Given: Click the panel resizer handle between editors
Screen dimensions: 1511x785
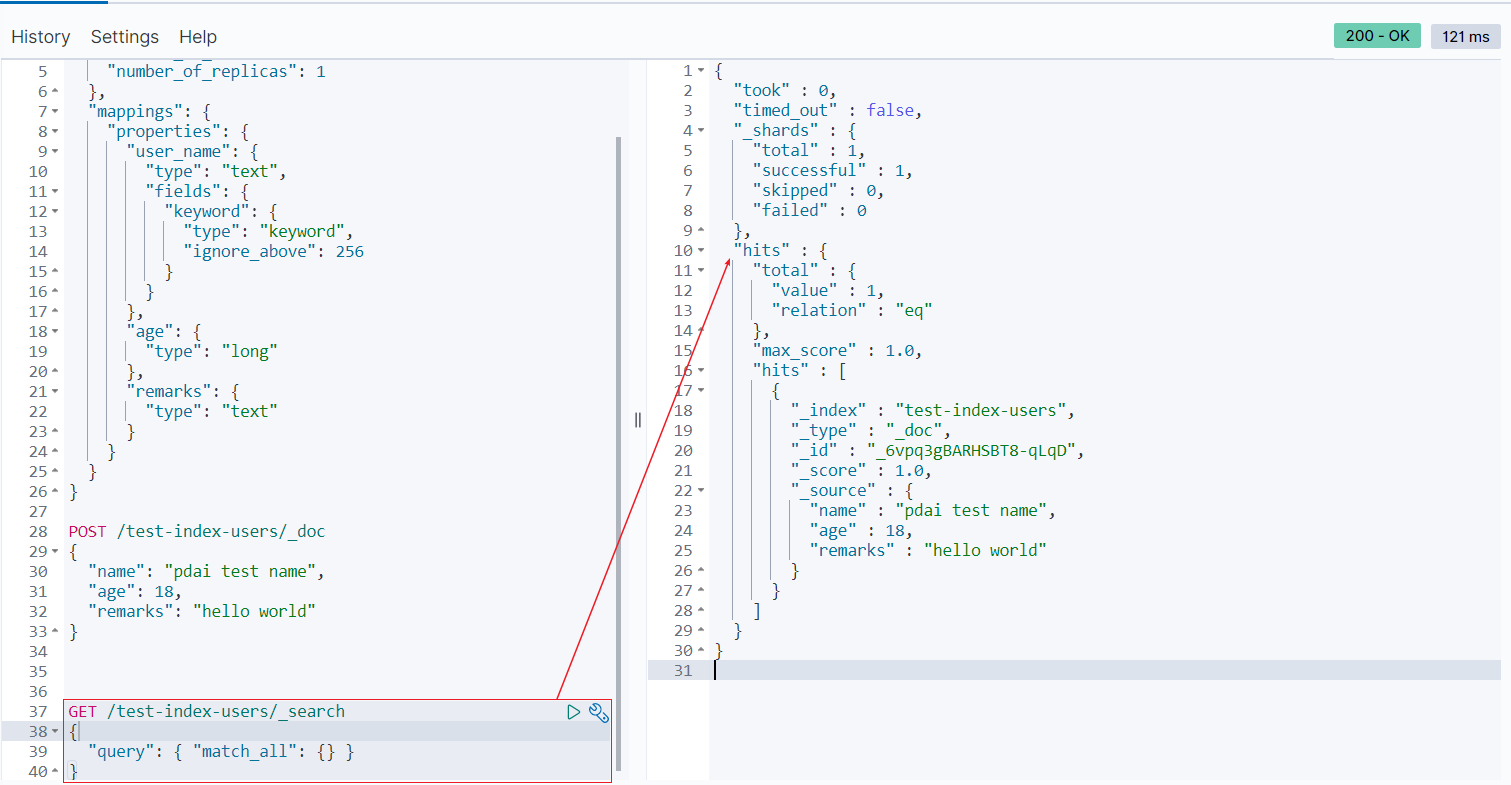Looking at the screenshot, I should pyautogui.click(x=638, y=420).
